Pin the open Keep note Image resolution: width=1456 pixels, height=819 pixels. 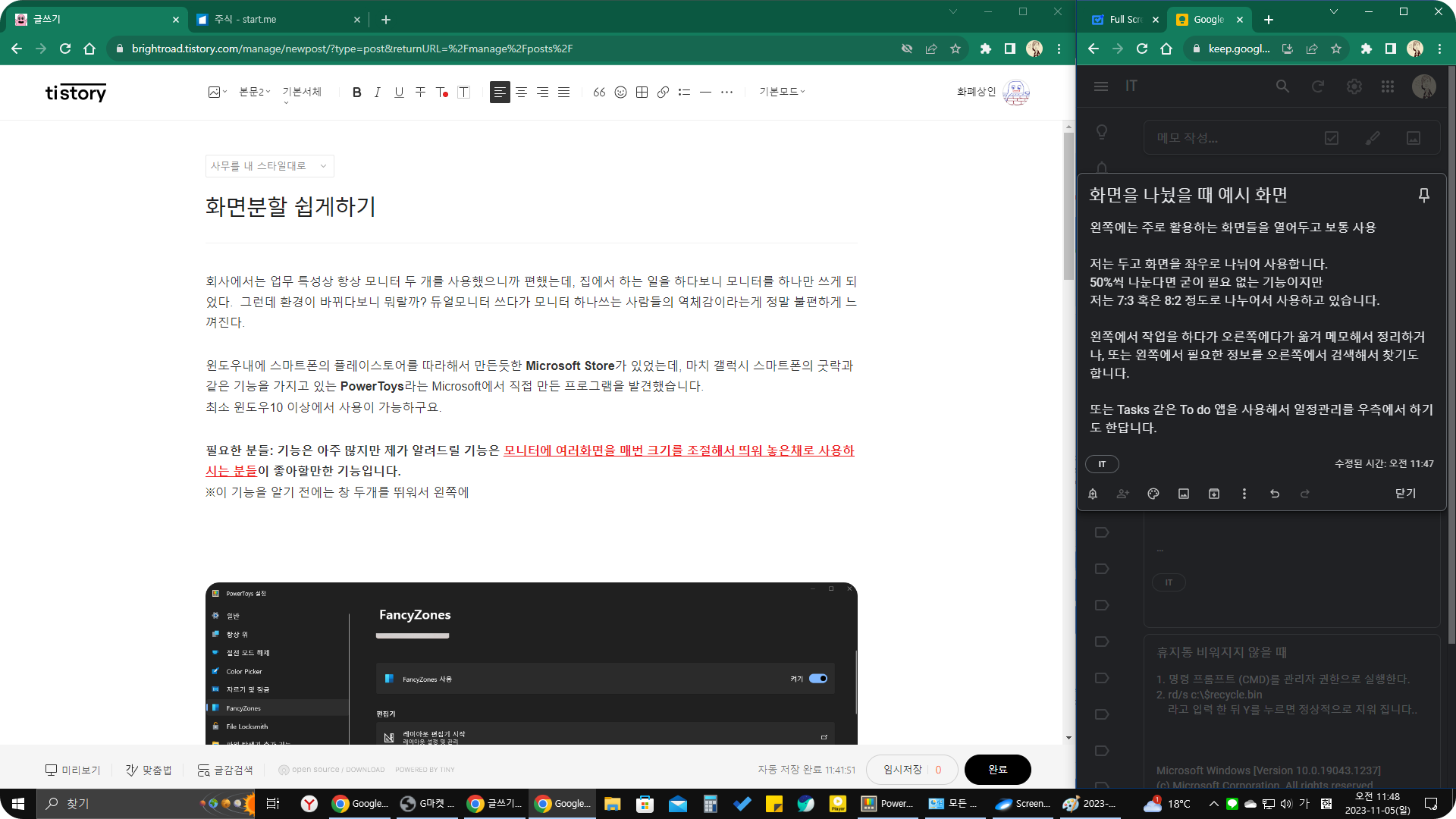1423,195
